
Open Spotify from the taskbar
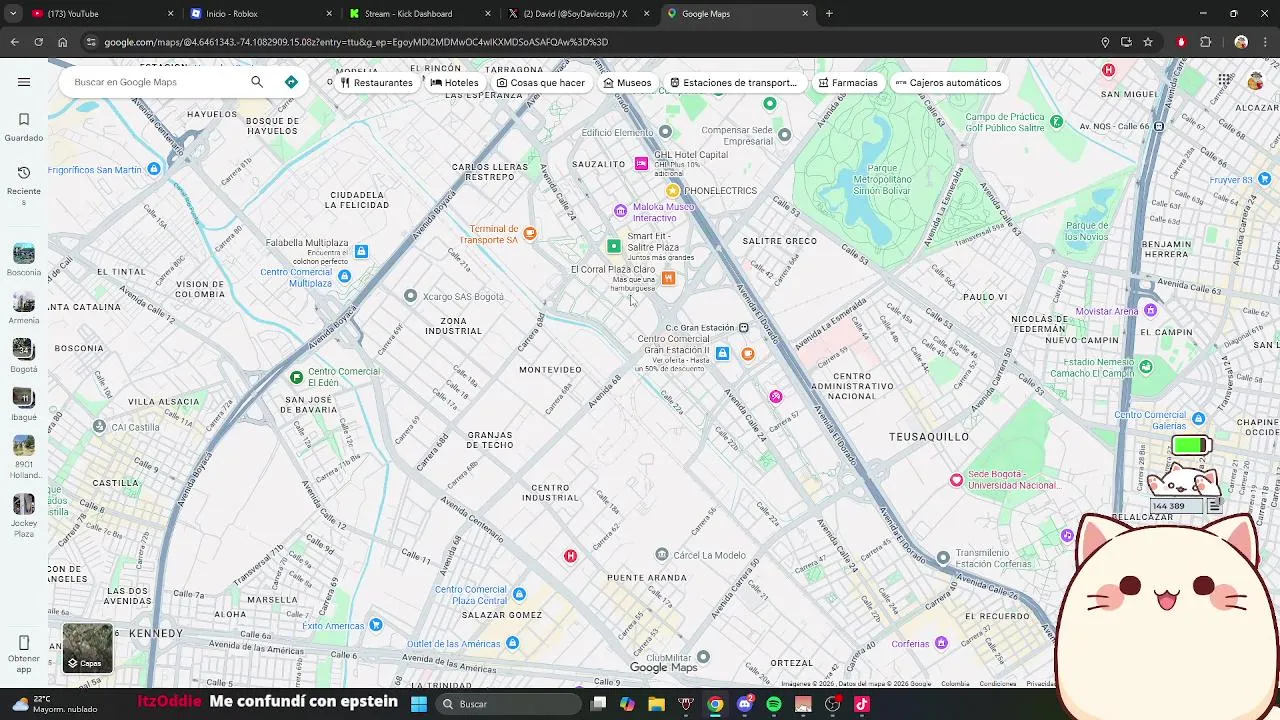click(x=774, y=704)
